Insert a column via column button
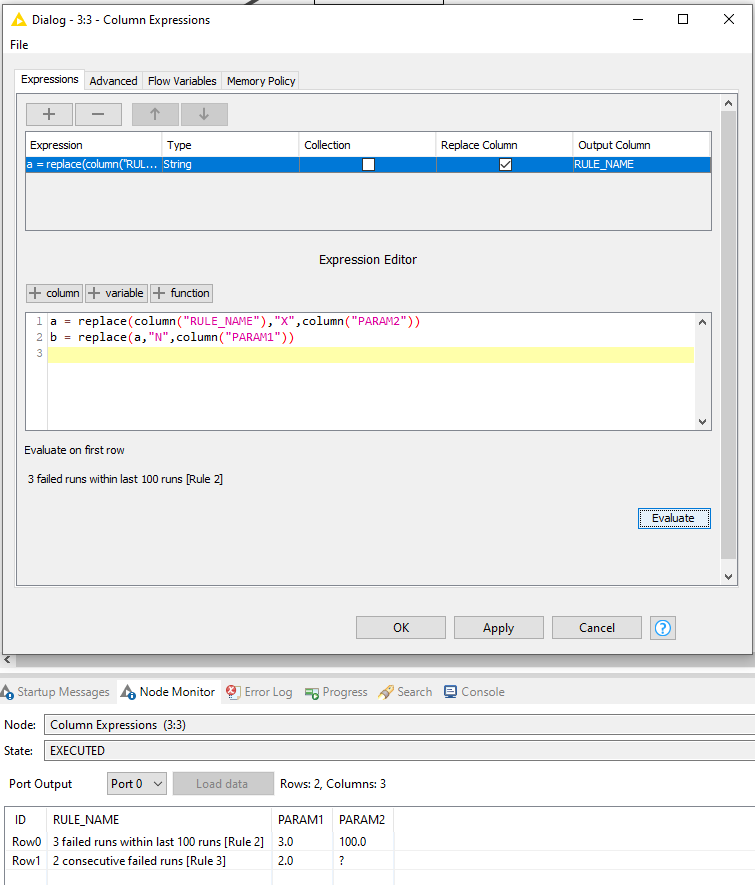Screen dimensions: 755x885 [x=54, y=293]
